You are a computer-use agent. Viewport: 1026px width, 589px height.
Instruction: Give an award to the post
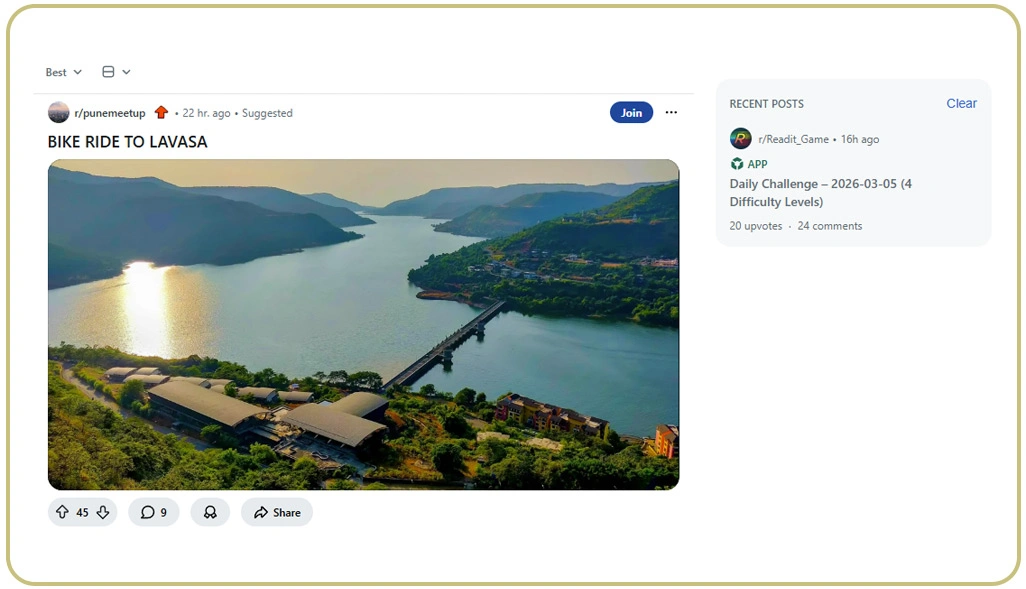coord(210,513)
